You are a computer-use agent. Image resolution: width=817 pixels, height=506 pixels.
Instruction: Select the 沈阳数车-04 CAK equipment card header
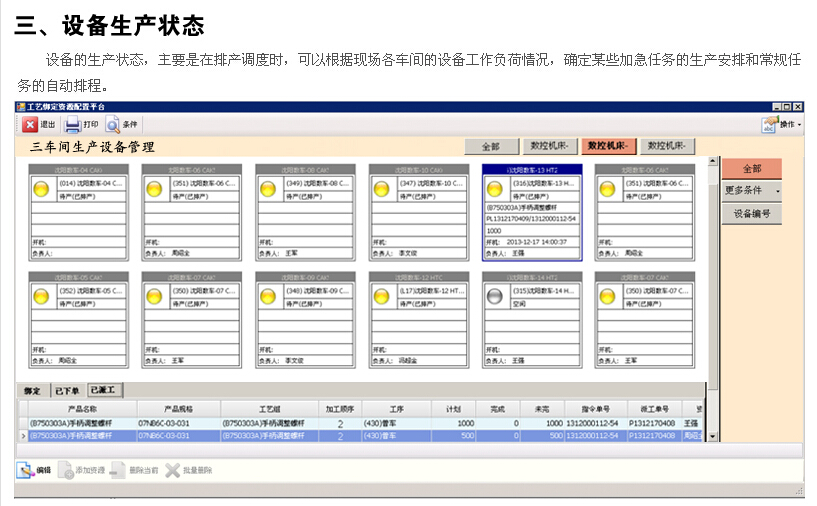point(78,170)
